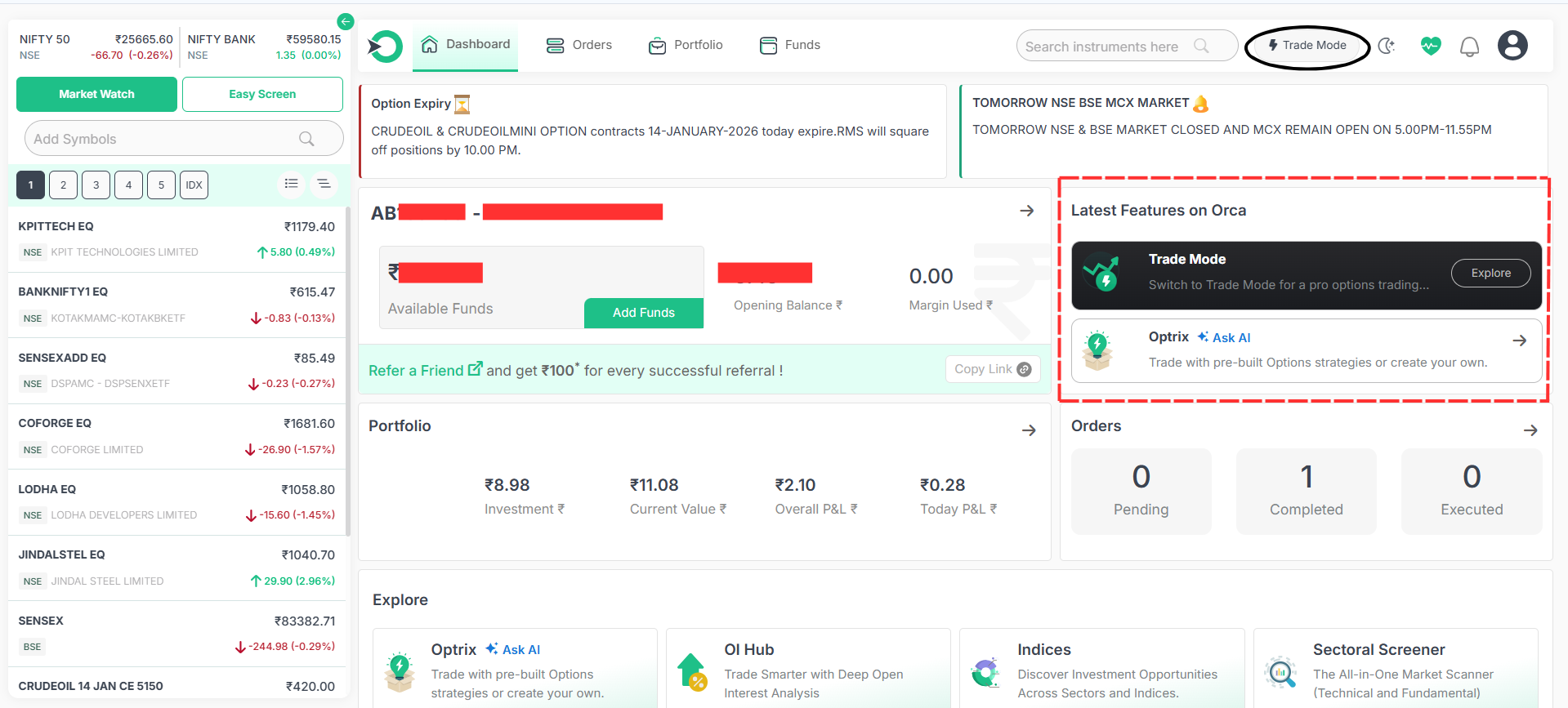This screenshot has width=1568, height=708.
Task: Click the watchlist sort lines icon
Action: pyautogui.click(x=324, y=185)
